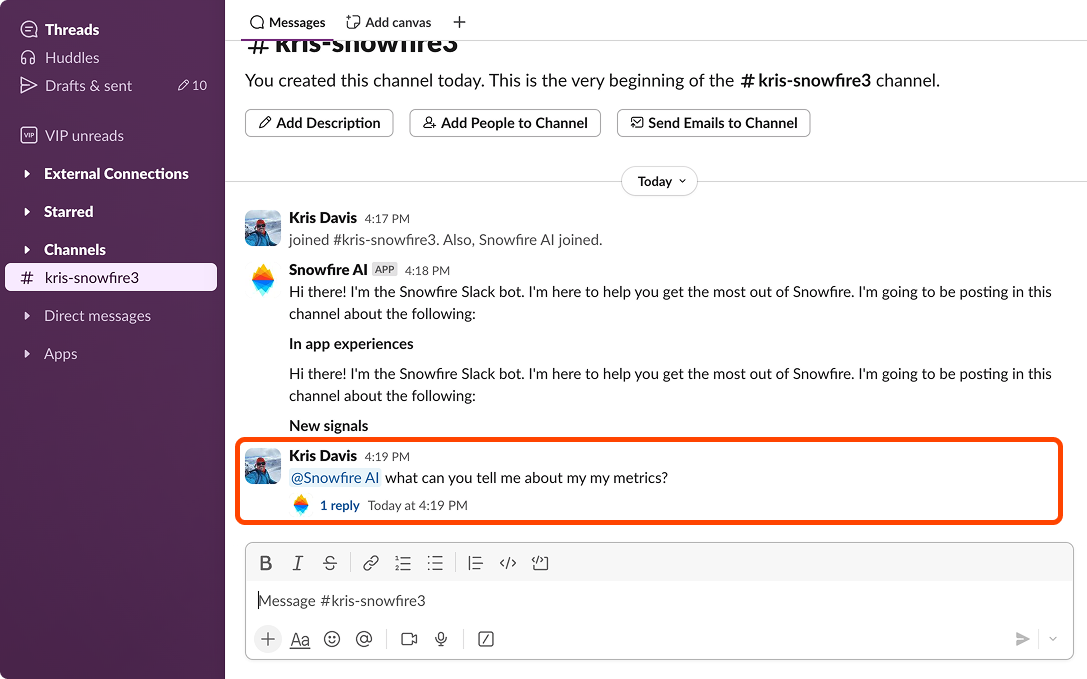The image size is (1087, 679).
Task: Open schedule send options arrow
Action: (x=1053, y=639)
